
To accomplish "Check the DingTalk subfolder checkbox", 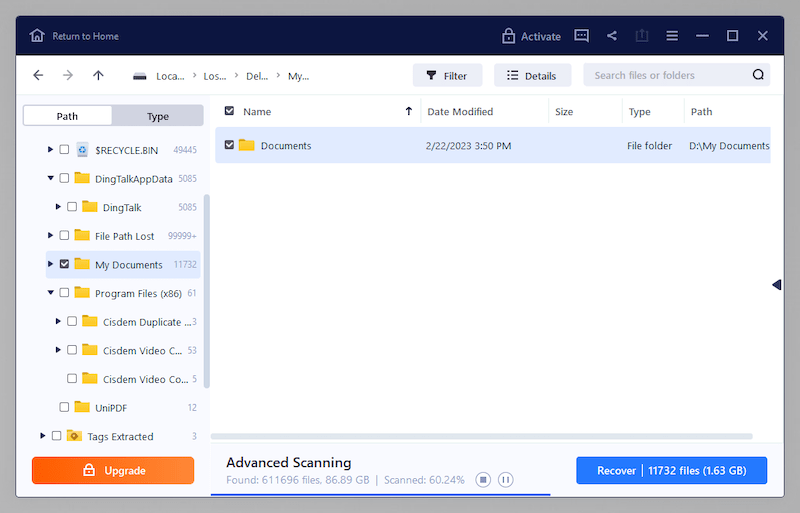I will click(x=72, y=207).
